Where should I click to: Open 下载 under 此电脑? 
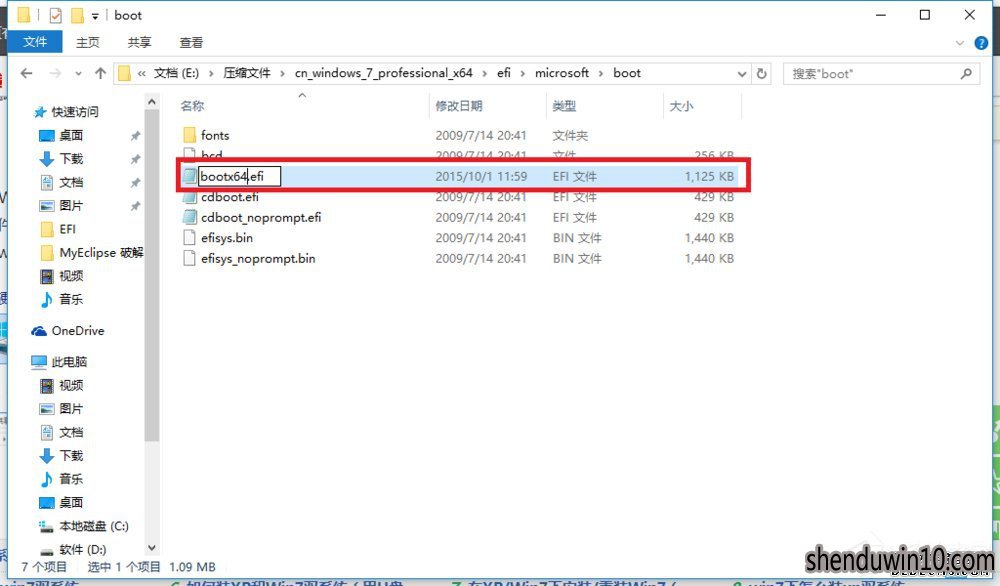coord(71,455)
